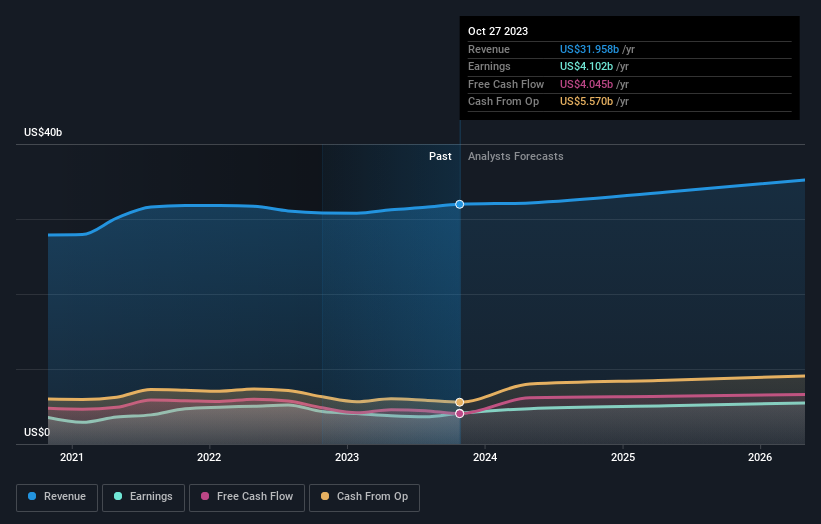The height and width of the screenshot is (524, 821).
Task: Click the Cash From Op value US$5.570b
Action: pos(586,102)
